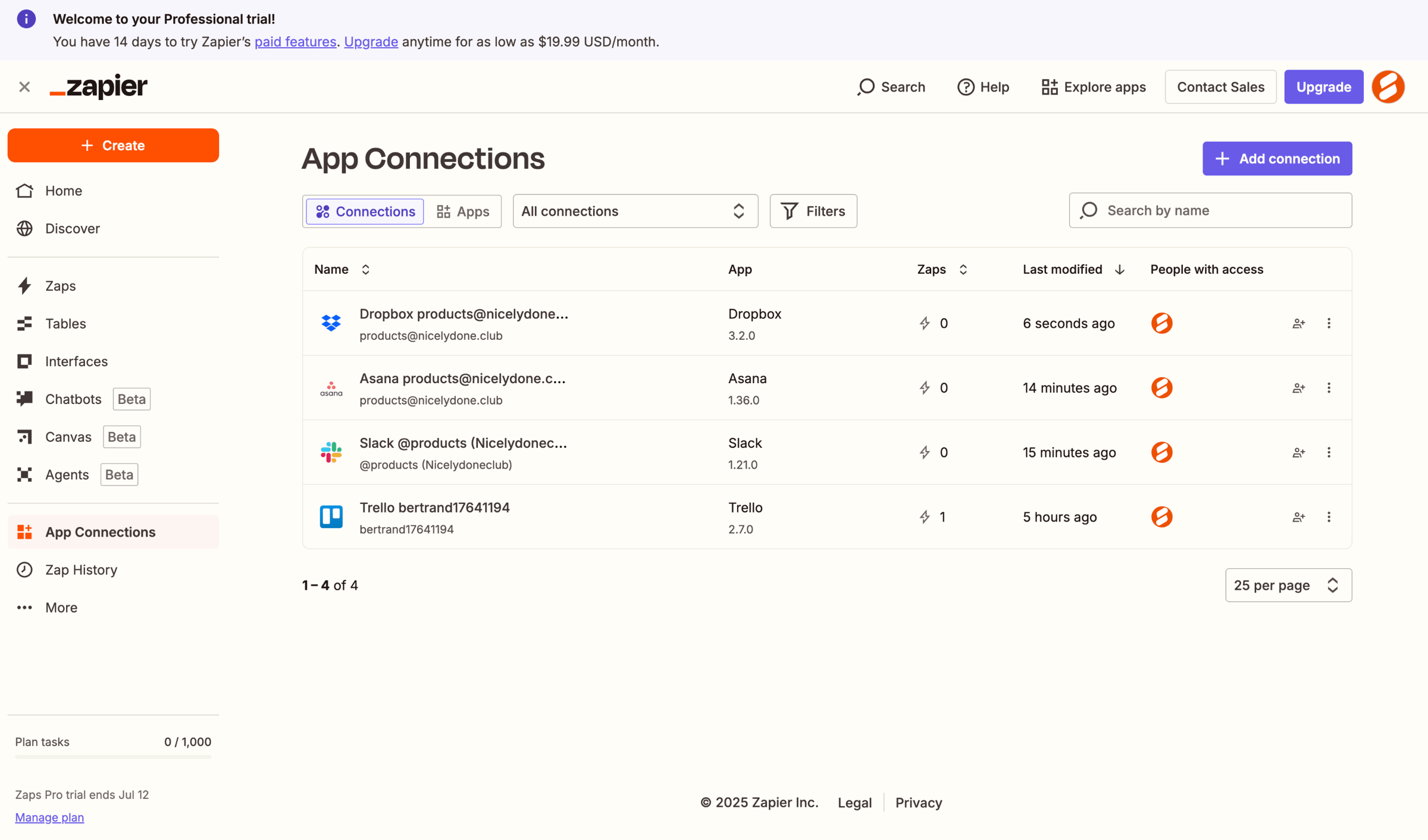Screen dimensions: 1428x840
Task: Open Search in the top bar
Action: click(891, 87)
